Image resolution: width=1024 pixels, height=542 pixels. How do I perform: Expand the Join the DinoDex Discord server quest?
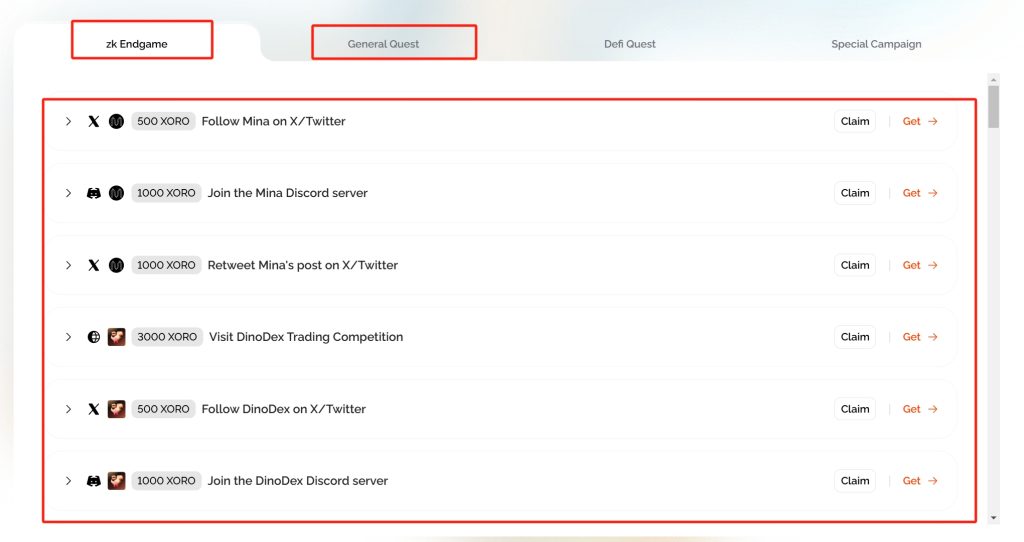[x=68, y=481]
